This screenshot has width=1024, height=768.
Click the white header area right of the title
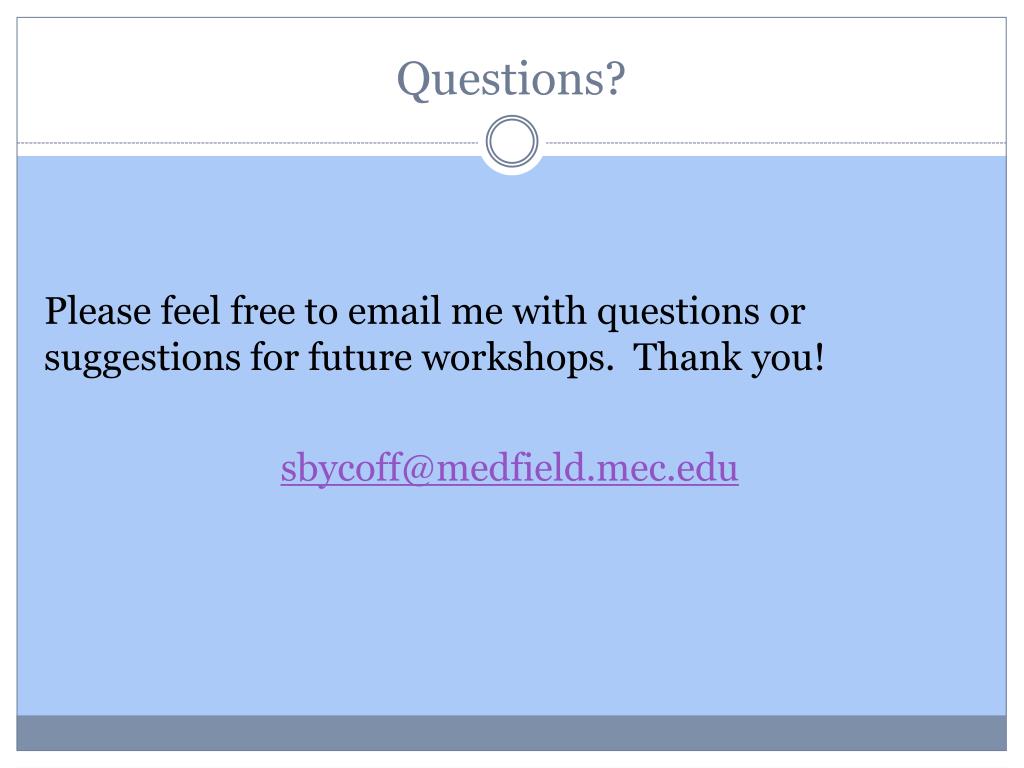coord(816,78)
